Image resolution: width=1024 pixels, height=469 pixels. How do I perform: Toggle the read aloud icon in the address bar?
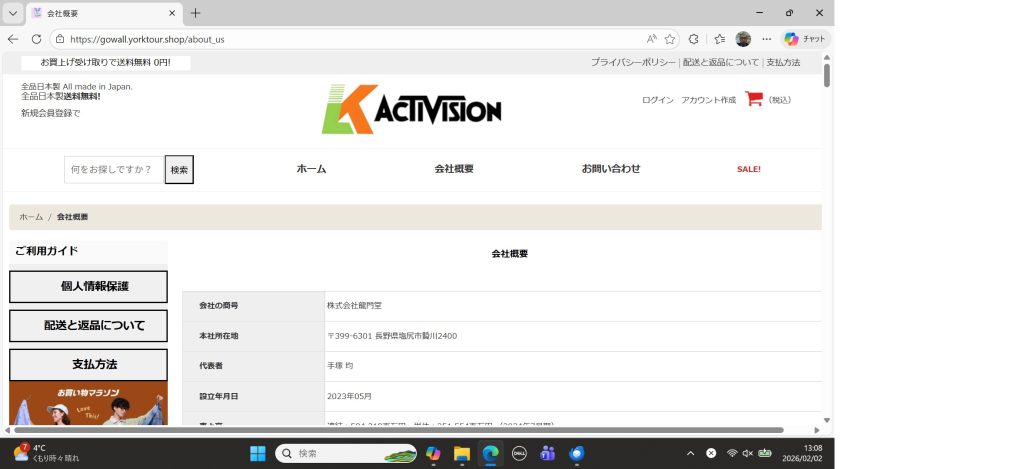(651, 39)
